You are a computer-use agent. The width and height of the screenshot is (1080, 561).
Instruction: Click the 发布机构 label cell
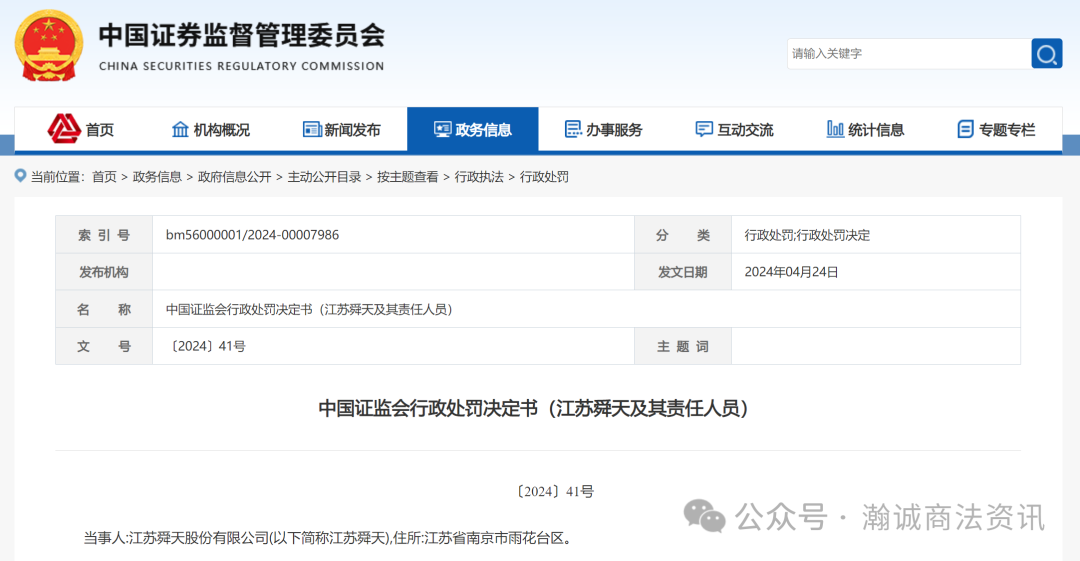tap(104, 272)
